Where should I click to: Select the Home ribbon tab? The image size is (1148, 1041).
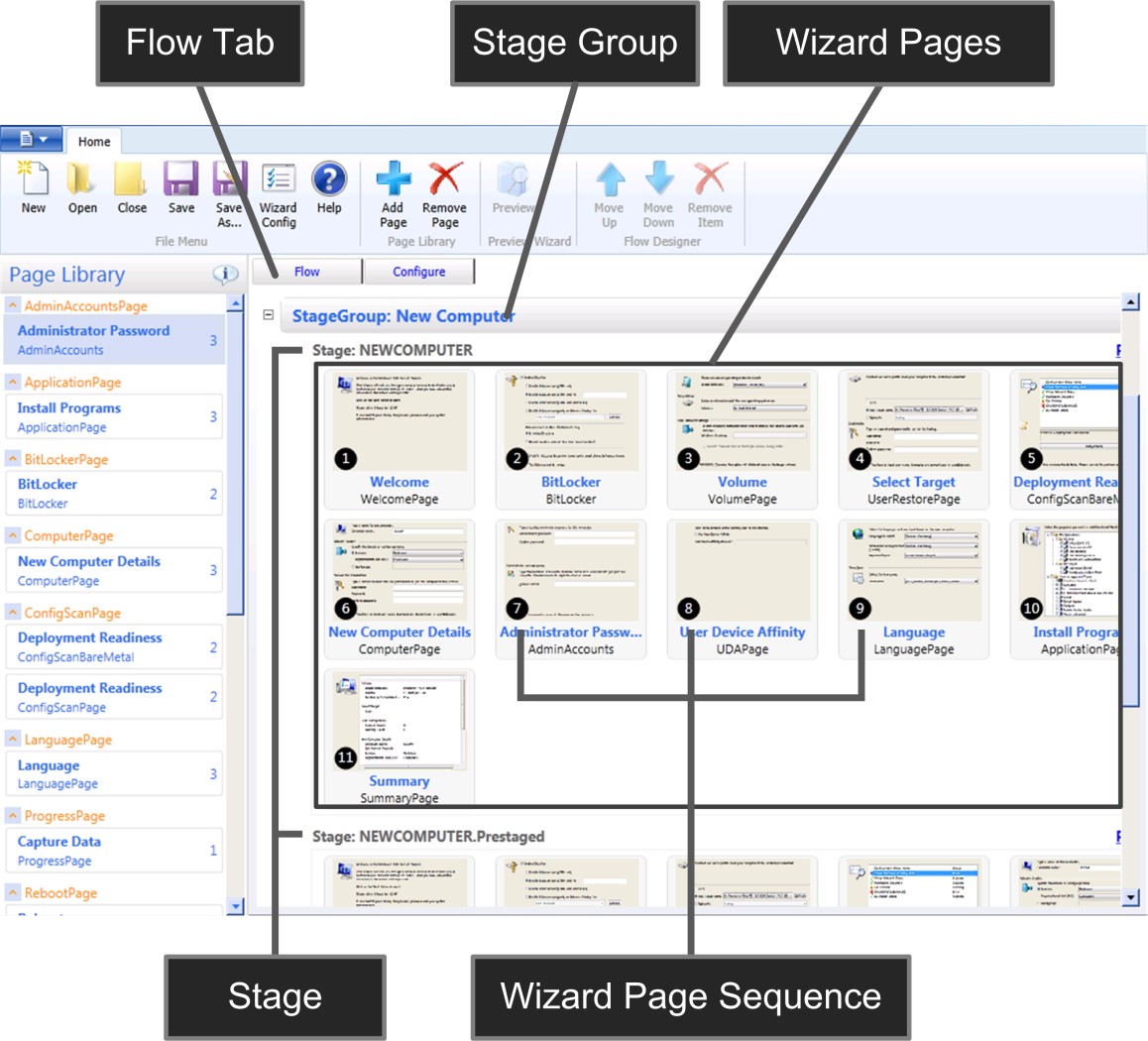pyautogui.click(x=94, y=141)
